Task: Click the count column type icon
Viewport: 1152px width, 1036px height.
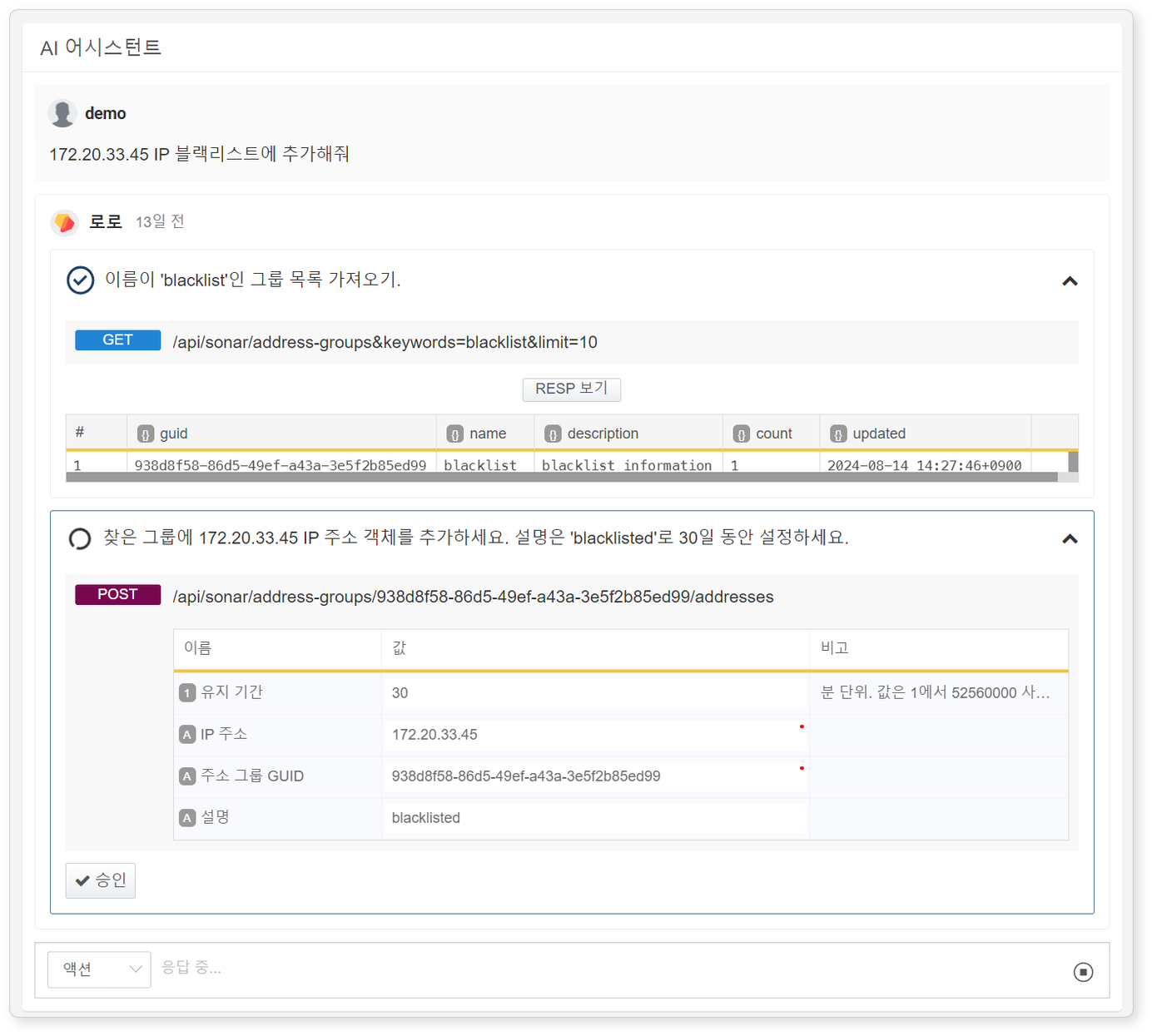Action: (x=742, y=434)
